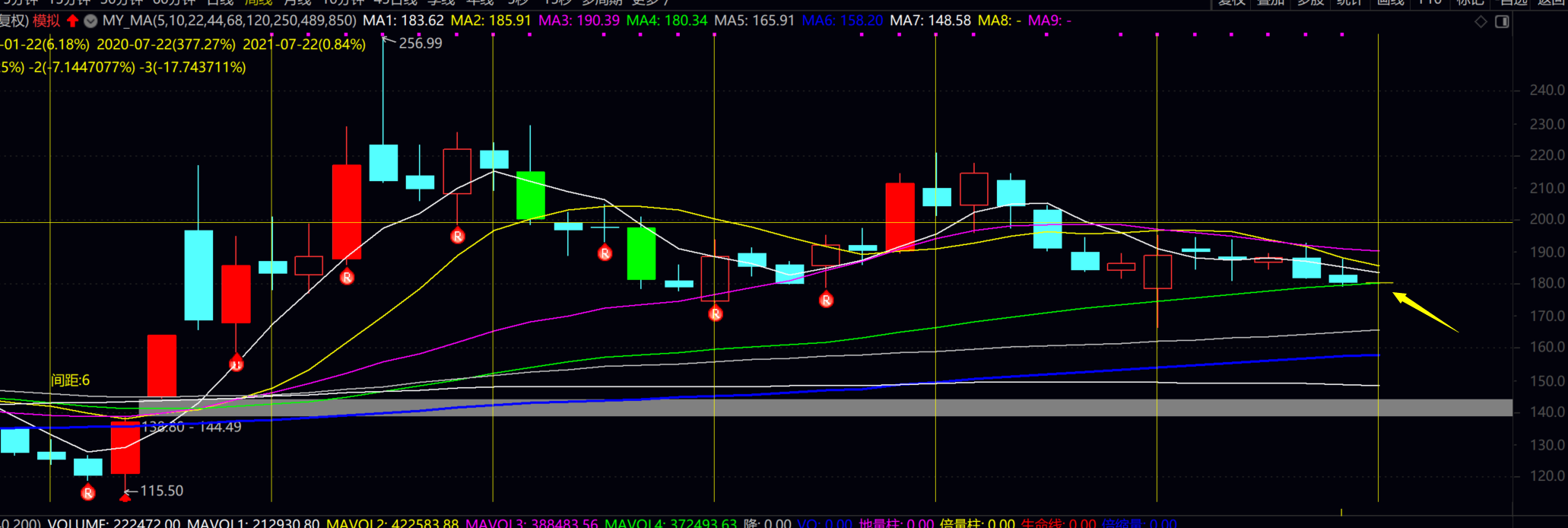Click the 间距:6 interval label
This screenshot has height=528, width=1568.
pos(70,380)
